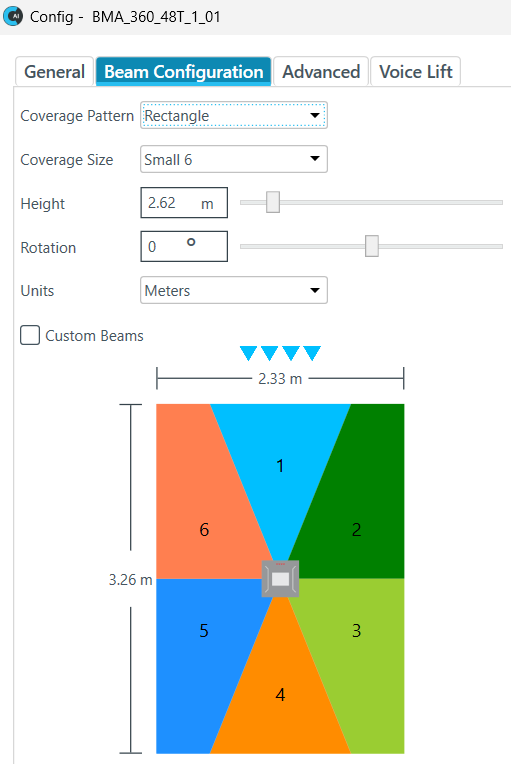This screenshot has width=511, height=764.
Task: Select beam zone 1 in light blue
Action: 280,465
